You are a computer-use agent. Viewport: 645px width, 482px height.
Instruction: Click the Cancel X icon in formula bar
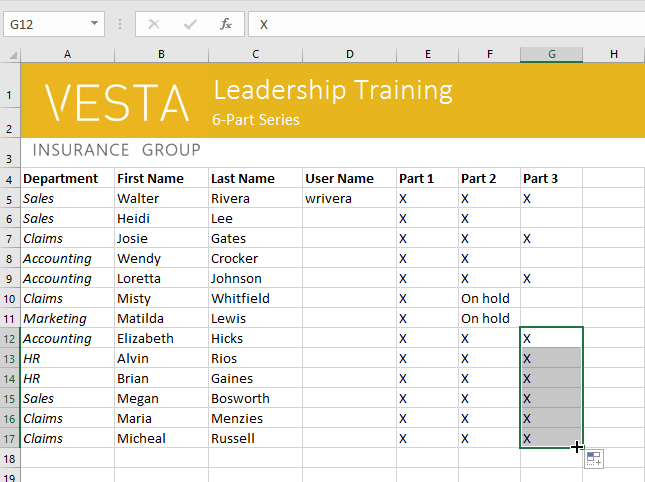(154, 23)
